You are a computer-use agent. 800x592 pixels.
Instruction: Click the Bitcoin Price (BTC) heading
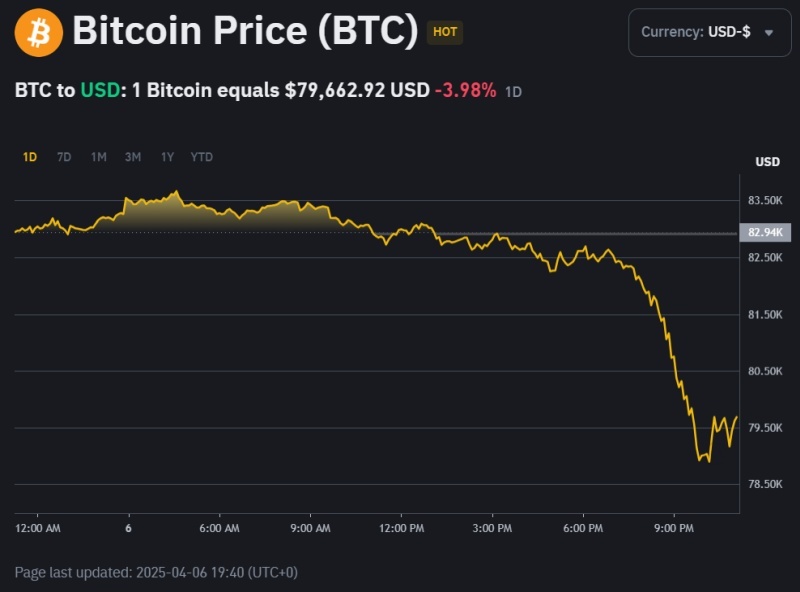click(246, 31)
